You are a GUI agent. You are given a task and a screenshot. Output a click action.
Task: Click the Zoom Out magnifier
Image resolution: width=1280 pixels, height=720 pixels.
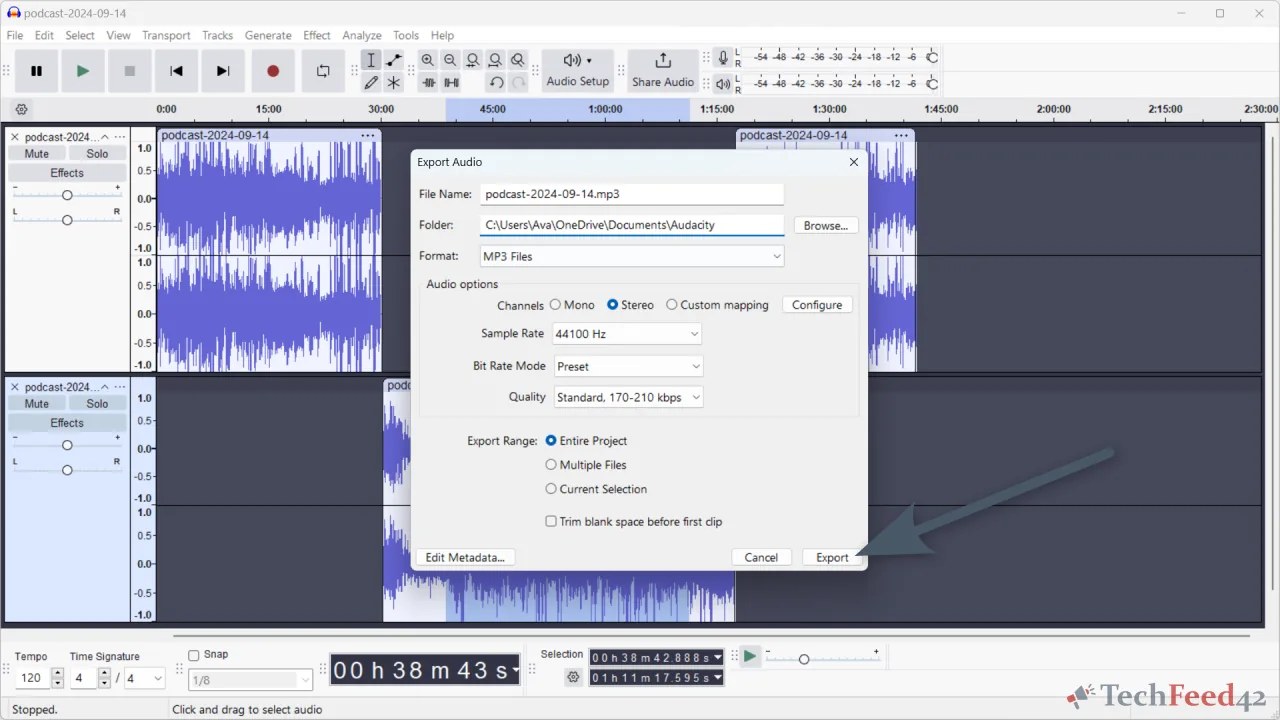point(450,60)
